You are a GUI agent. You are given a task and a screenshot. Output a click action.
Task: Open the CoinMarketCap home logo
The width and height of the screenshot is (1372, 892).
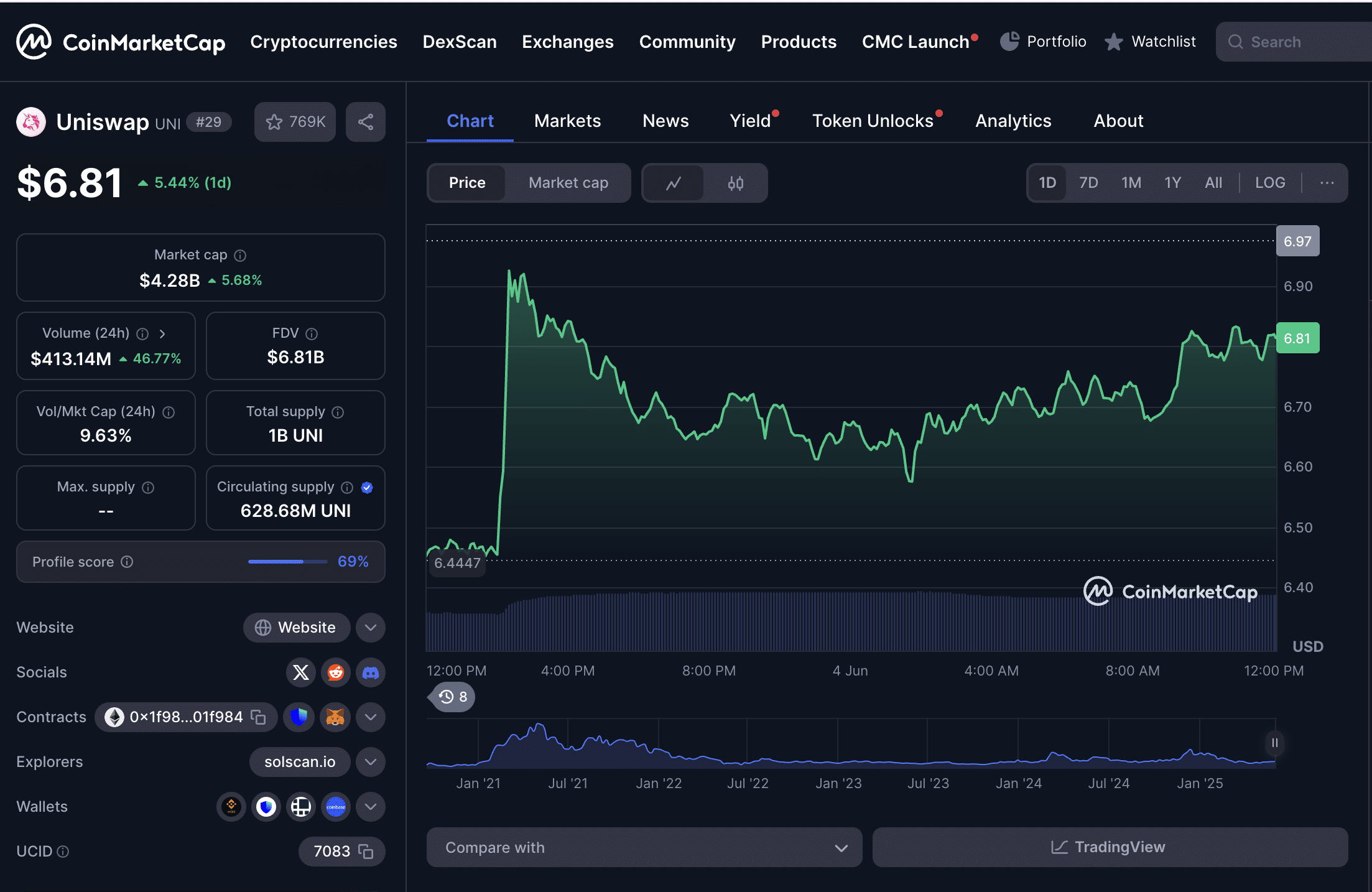click(121, 42)
